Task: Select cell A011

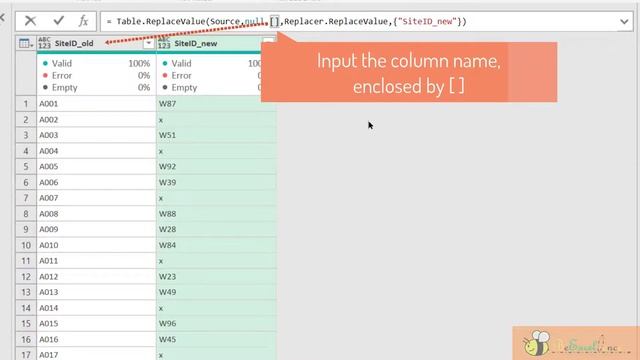Action: (96, 261)
